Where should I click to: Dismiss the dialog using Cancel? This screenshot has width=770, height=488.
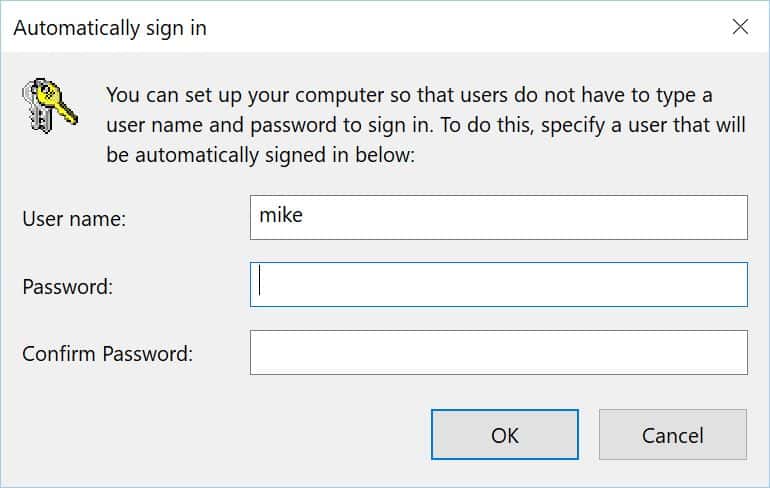(x=673, y=435)
